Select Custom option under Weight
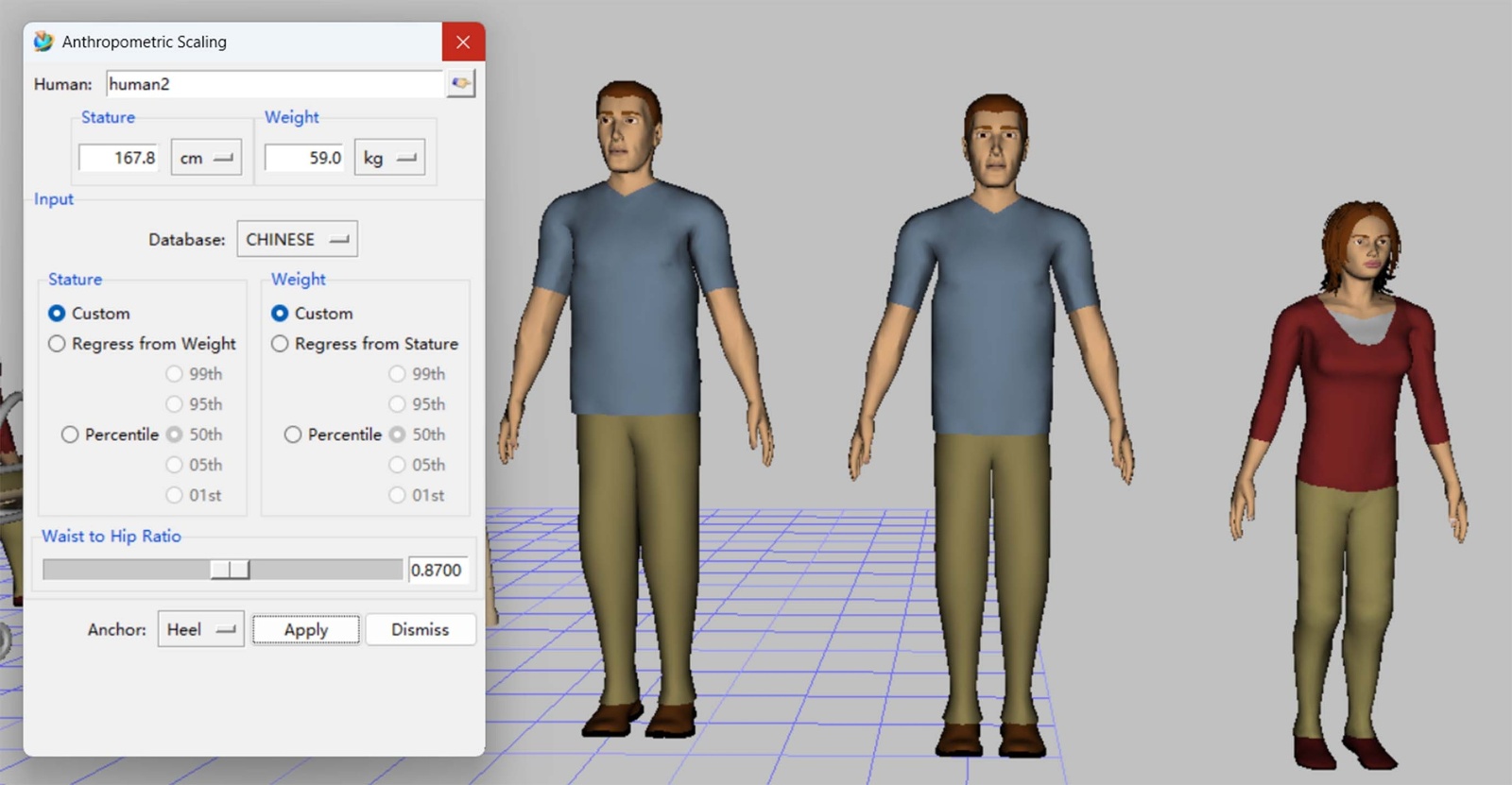The height and width of the screenshot is (785, 1512). click(x=280, y=314)
